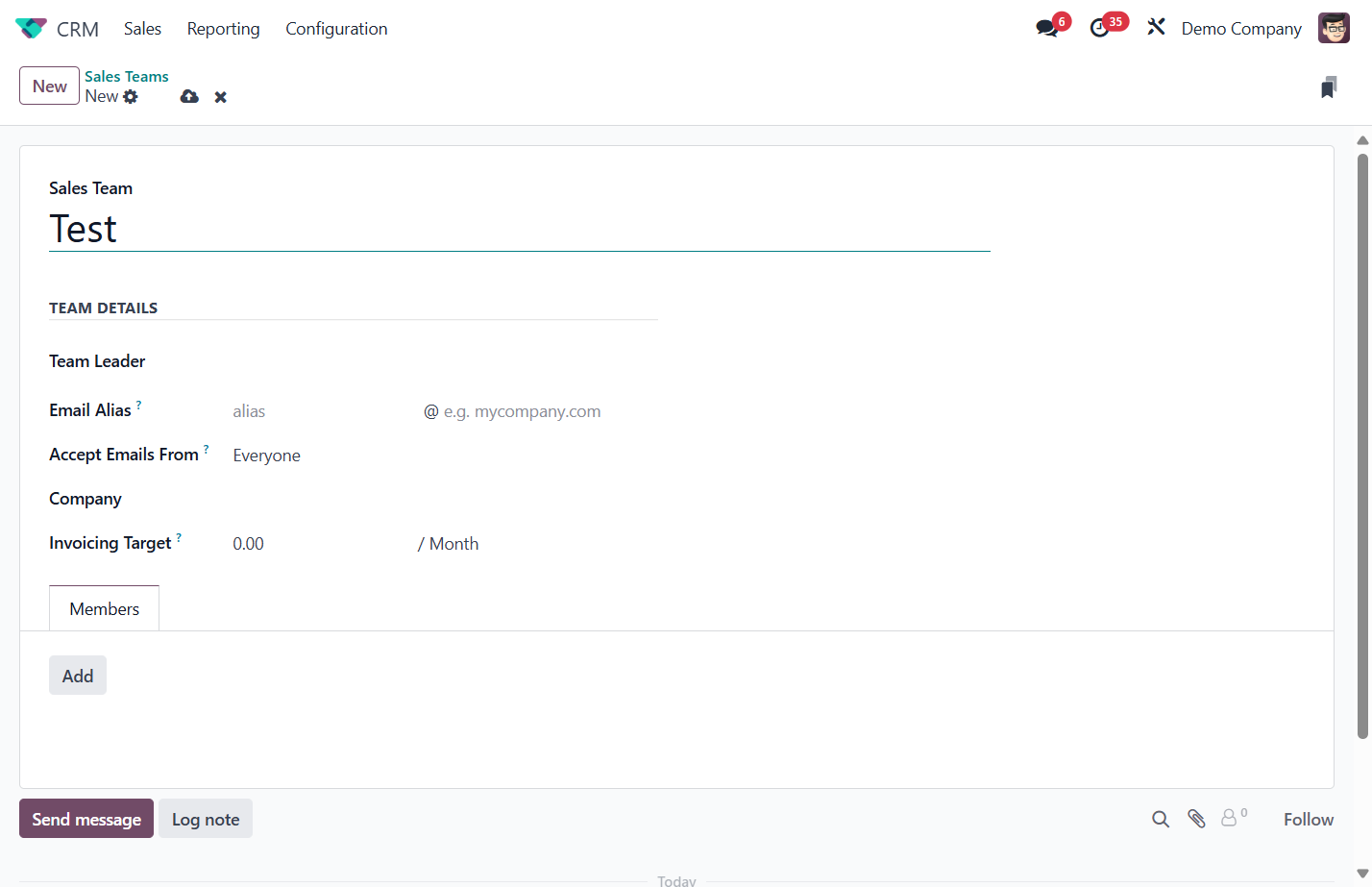Select the Members tab
Viewport: 1372px width, 887px height.
(x=104, y=609)
